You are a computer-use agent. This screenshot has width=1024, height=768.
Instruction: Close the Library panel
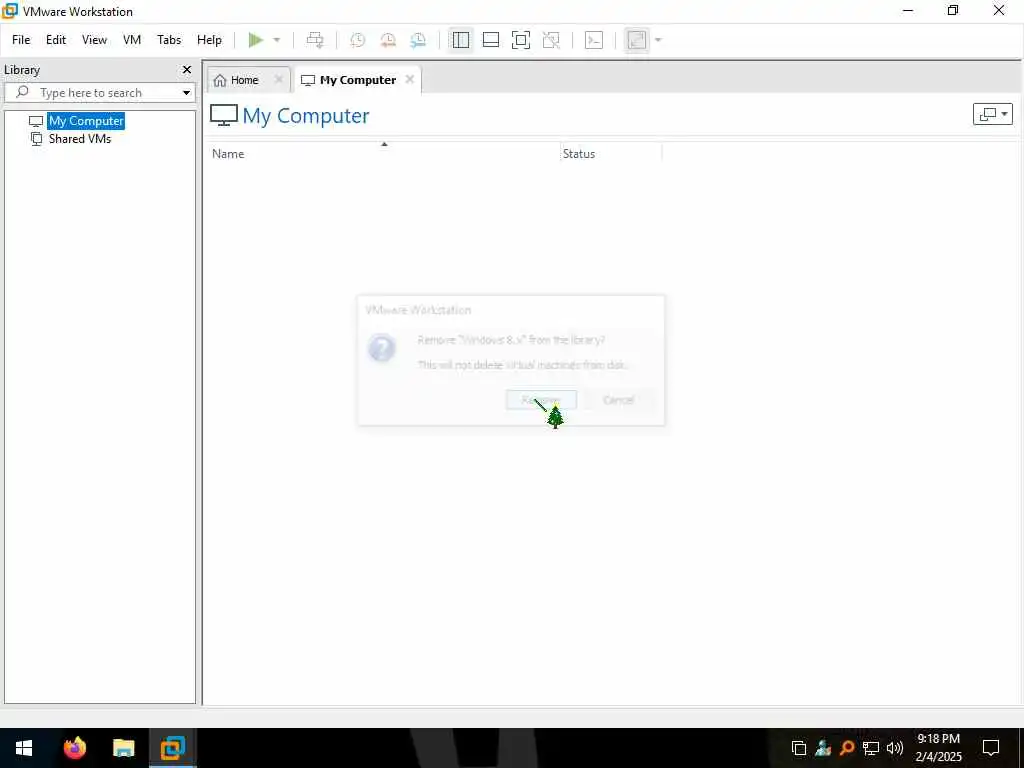tap(187, 69)
